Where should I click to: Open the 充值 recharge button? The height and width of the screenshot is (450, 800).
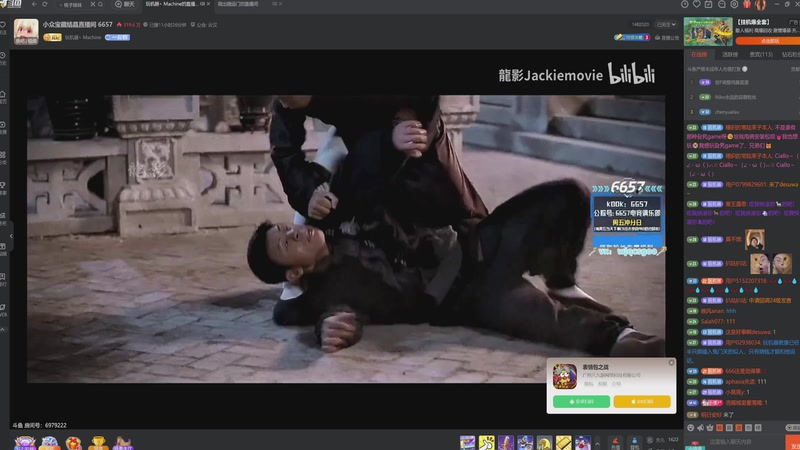tap(615, 443)
